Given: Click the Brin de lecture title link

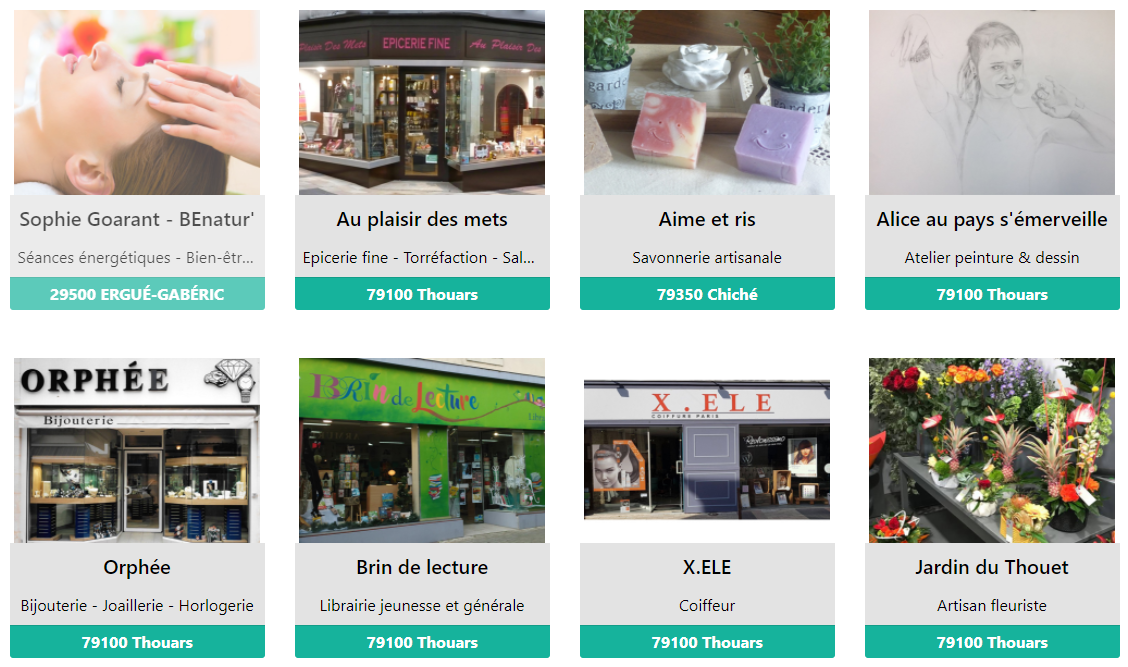Looking at the screenshot, I should point(422,568).
